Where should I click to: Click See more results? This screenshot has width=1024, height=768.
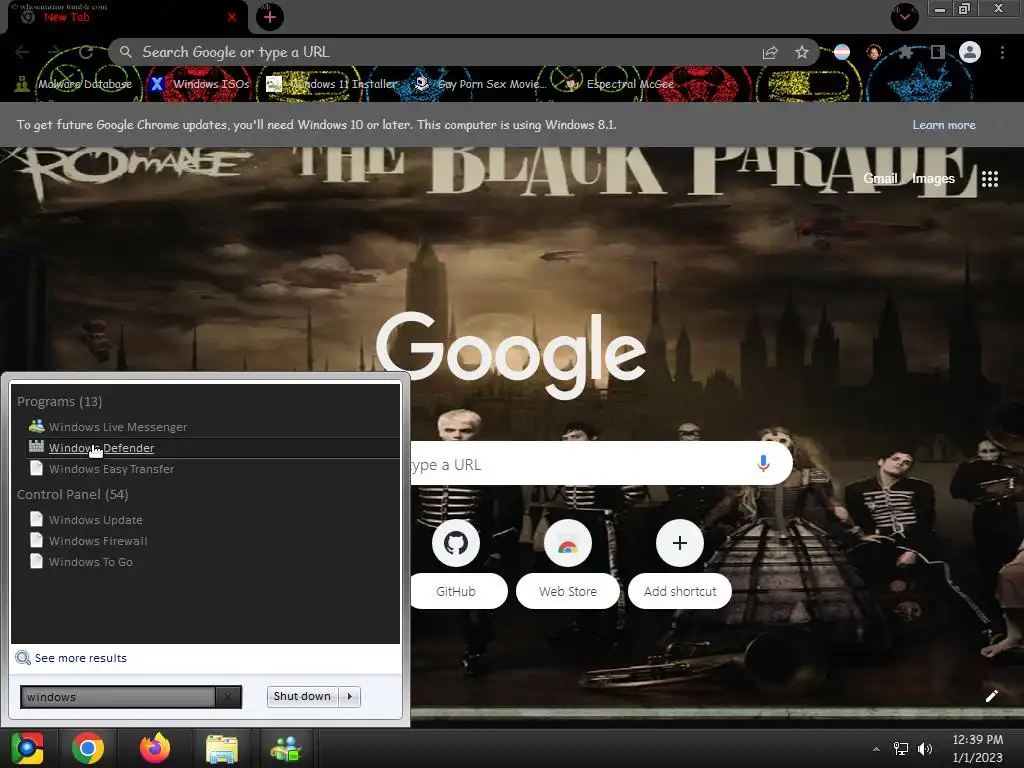click(x=72, y=658)
